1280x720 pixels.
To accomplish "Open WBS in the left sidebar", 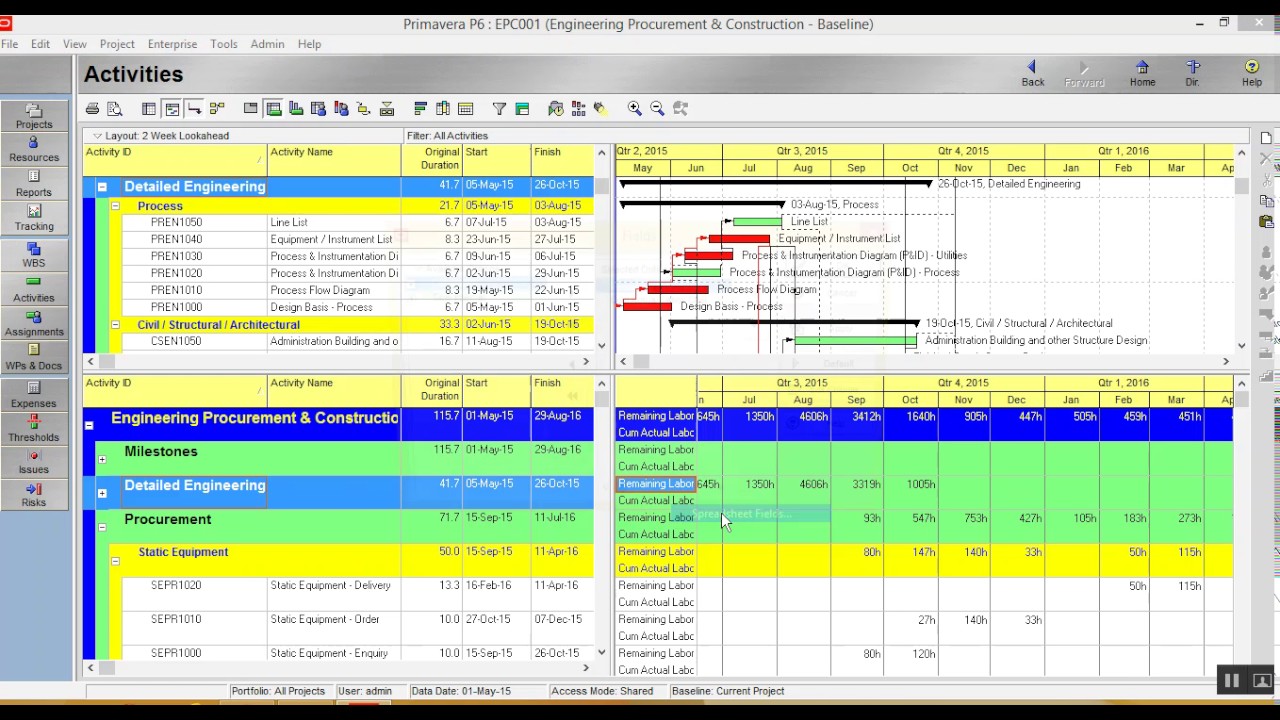I will pyautogui.click(x=33, y=255).
